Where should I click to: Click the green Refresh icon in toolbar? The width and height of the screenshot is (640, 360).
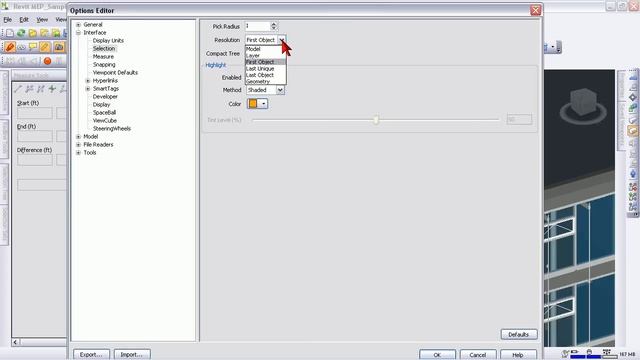(x=21, y=33)
